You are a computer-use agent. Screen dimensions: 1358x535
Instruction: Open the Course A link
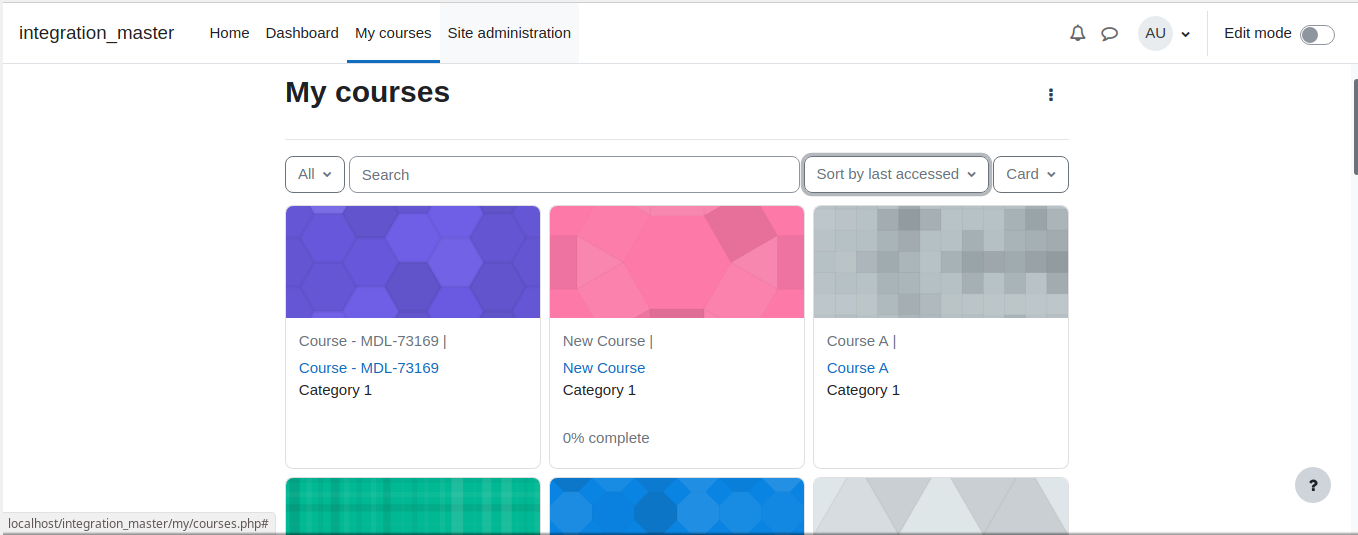tap(858, 368)
